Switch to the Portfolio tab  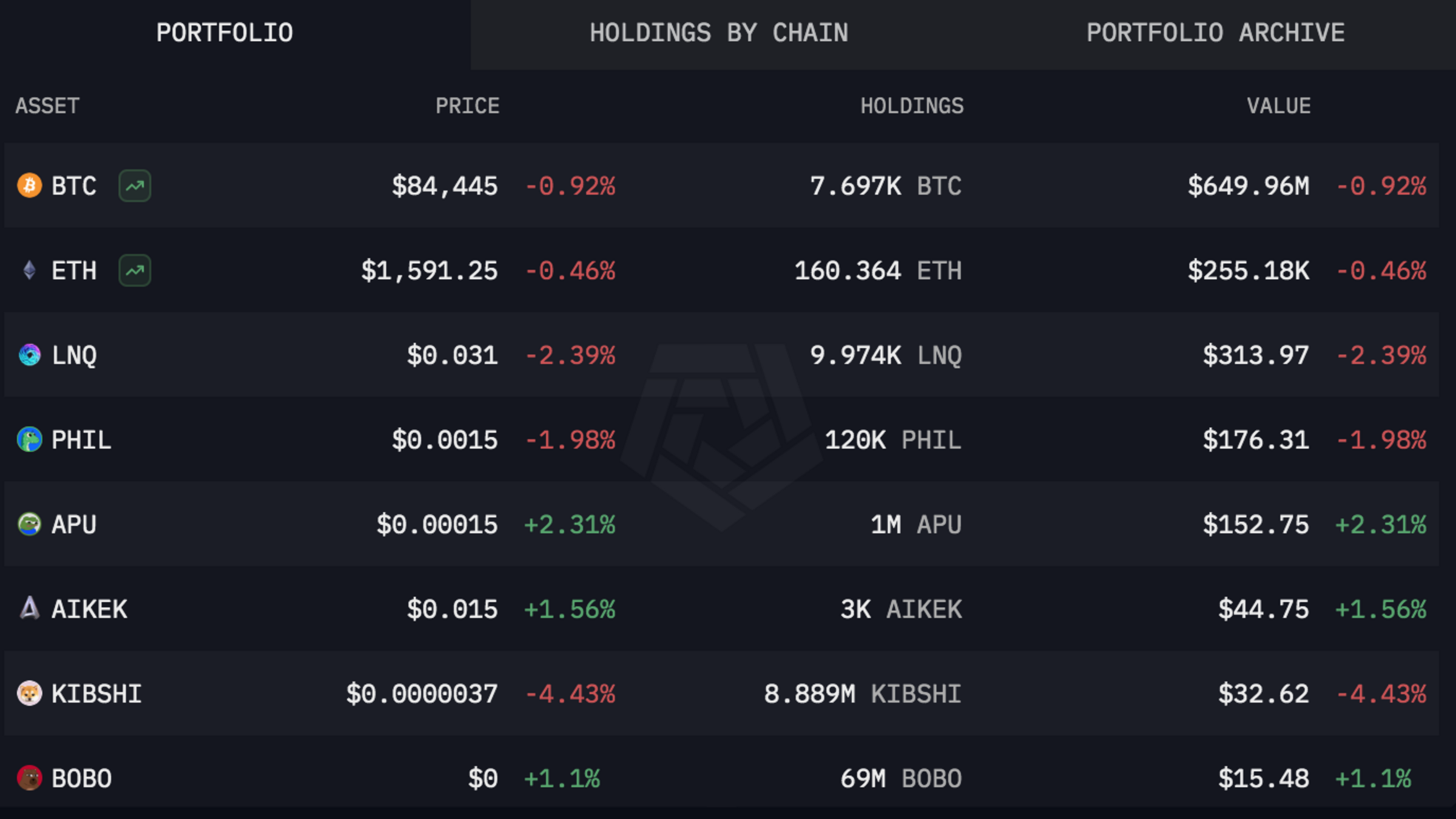pos(224,33)
